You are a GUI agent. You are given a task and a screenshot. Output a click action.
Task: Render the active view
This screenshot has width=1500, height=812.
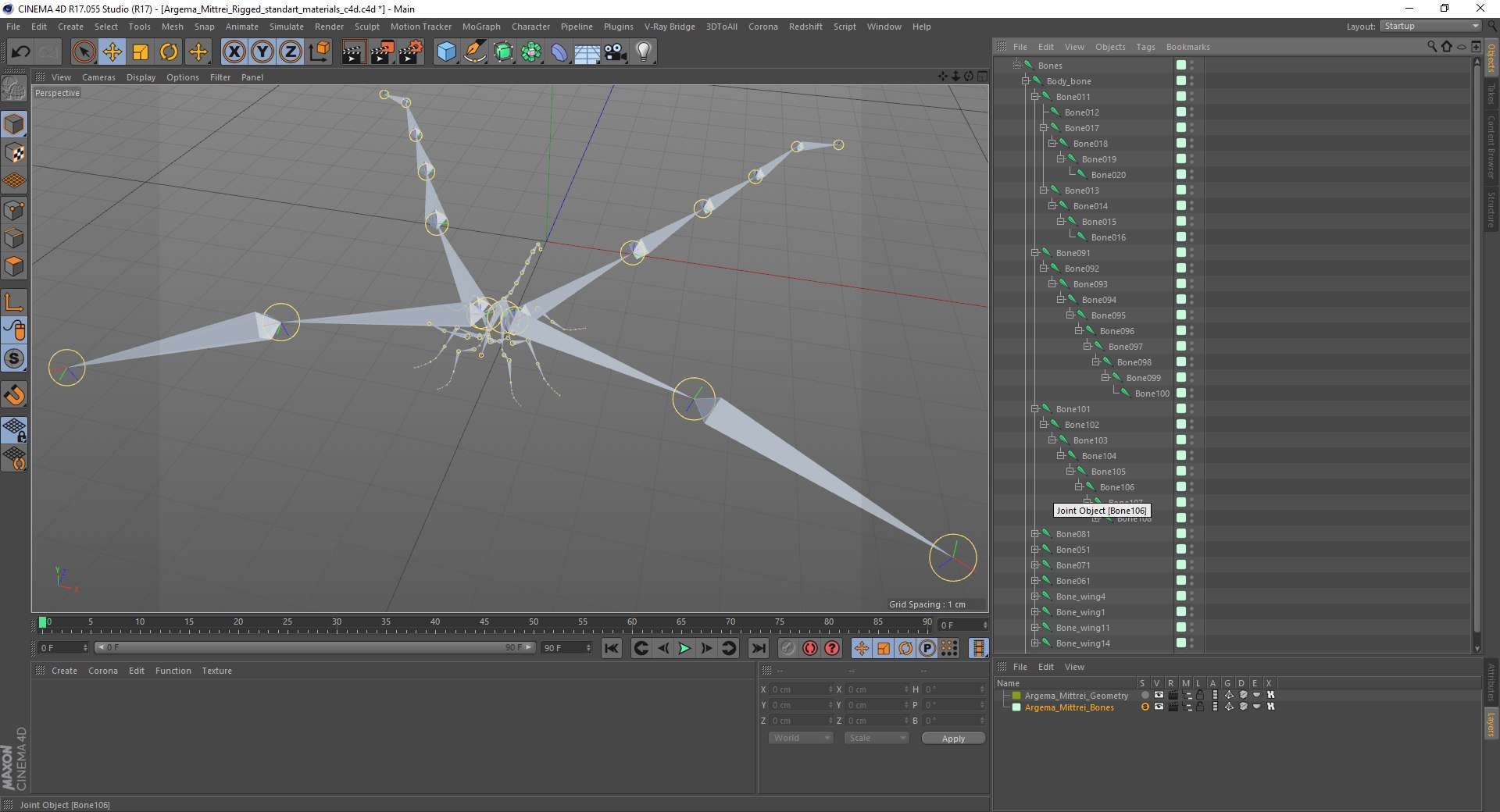353,52
